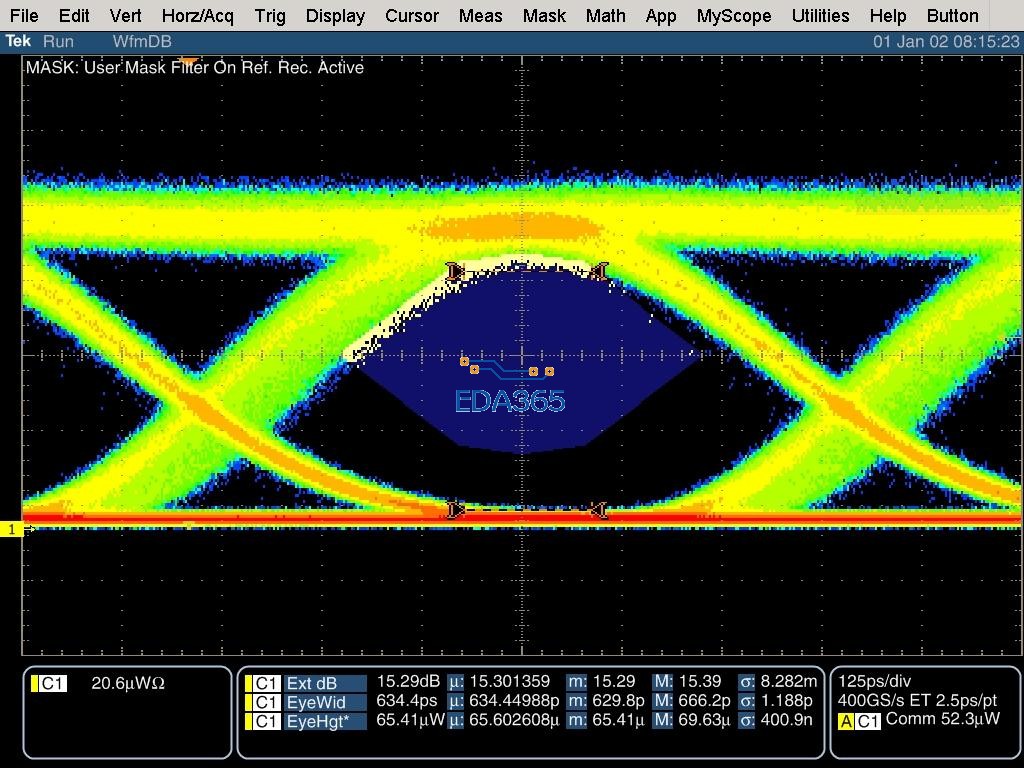Image resolution: width=1024 pixels, height=768 pixels.
Task: Click the WfmDB acquisition mode label
Action: point(142,42)
